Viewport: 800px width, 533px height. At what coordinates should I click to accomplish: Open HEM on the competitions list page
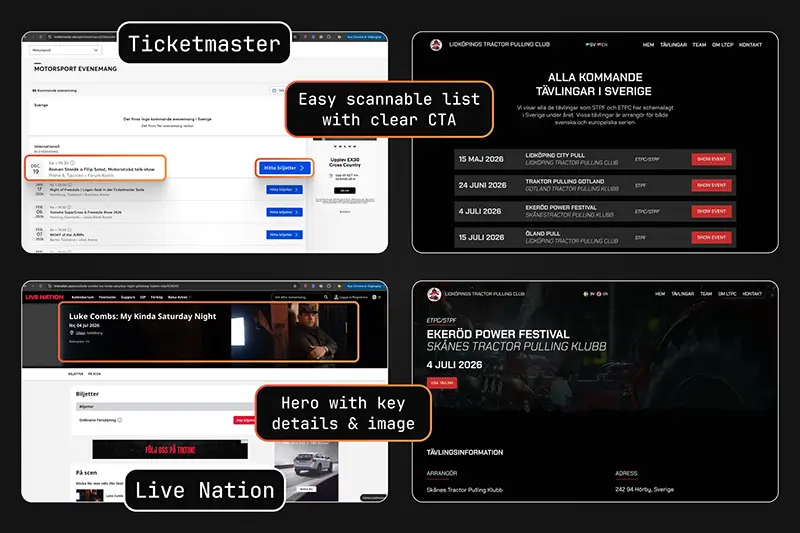(x=648, y=45)
